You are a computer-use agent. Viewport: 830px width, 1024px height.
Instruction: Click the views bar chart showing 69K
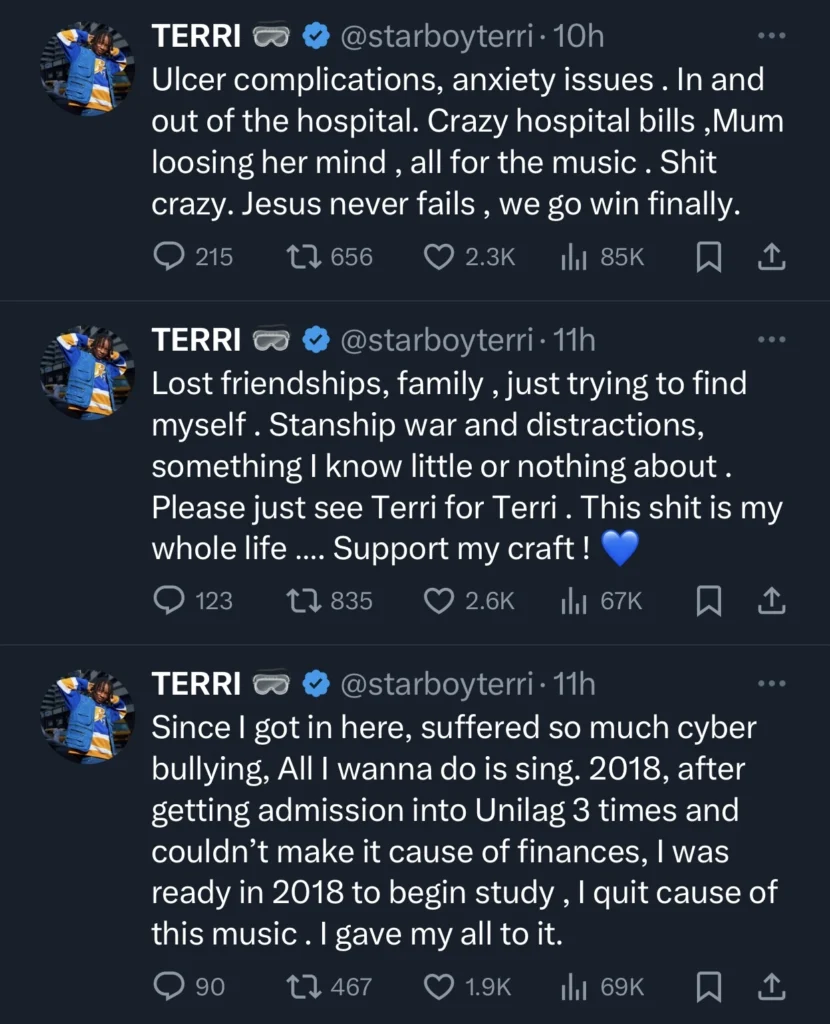pyautogui.click(x=573, y=987)
